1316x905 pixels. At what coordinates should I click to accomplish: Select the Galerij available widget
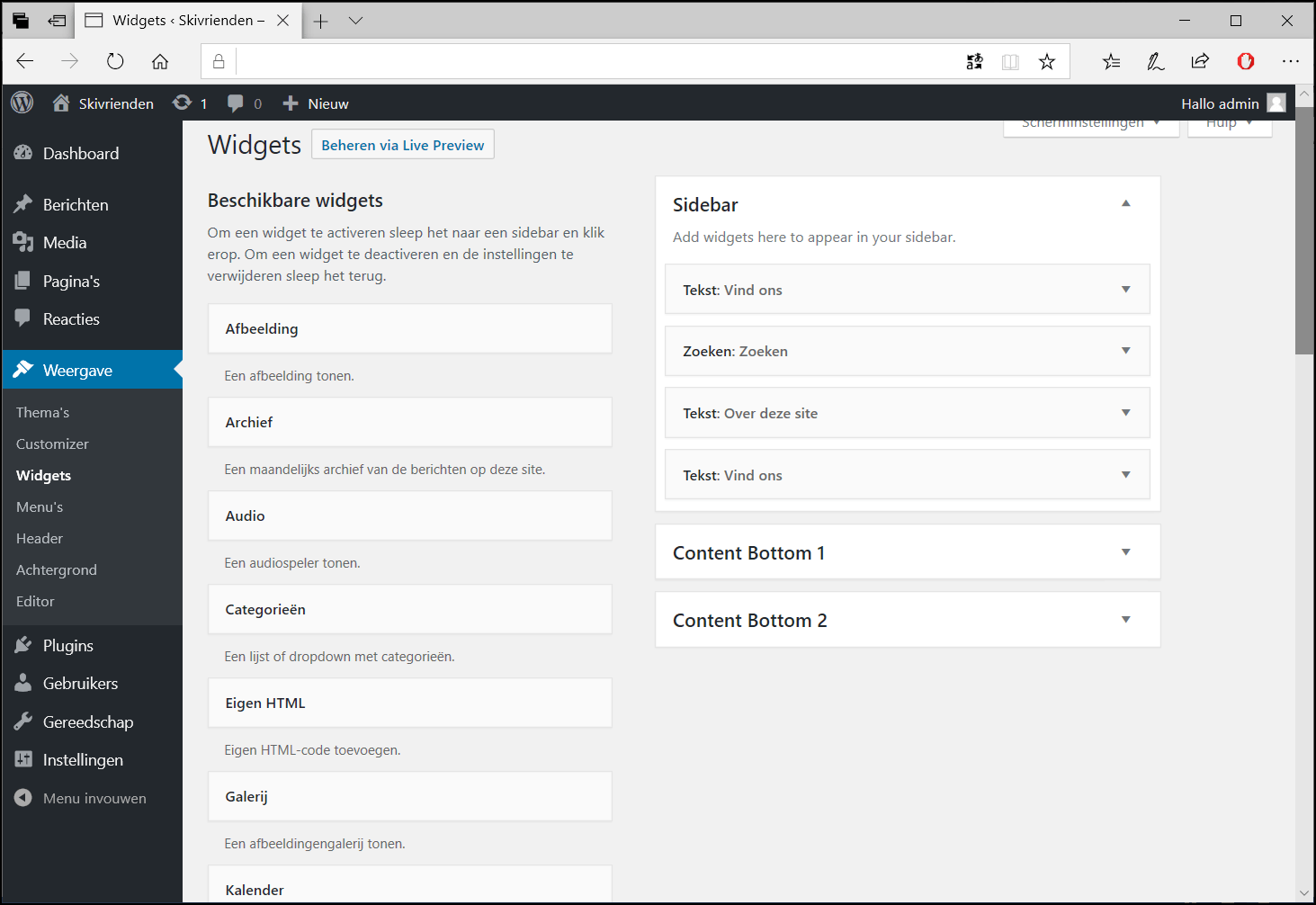[410, 796]
